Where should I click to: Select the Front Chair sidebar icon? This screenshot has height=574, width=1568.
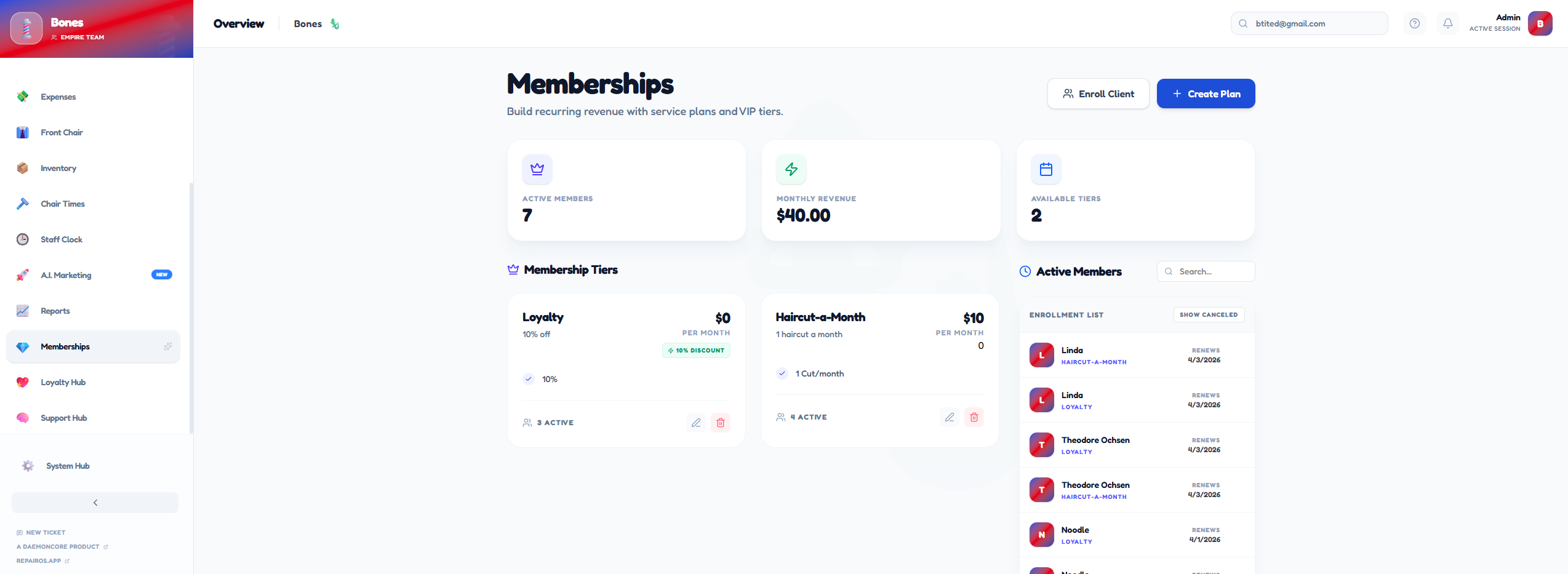tap(23, 132)
